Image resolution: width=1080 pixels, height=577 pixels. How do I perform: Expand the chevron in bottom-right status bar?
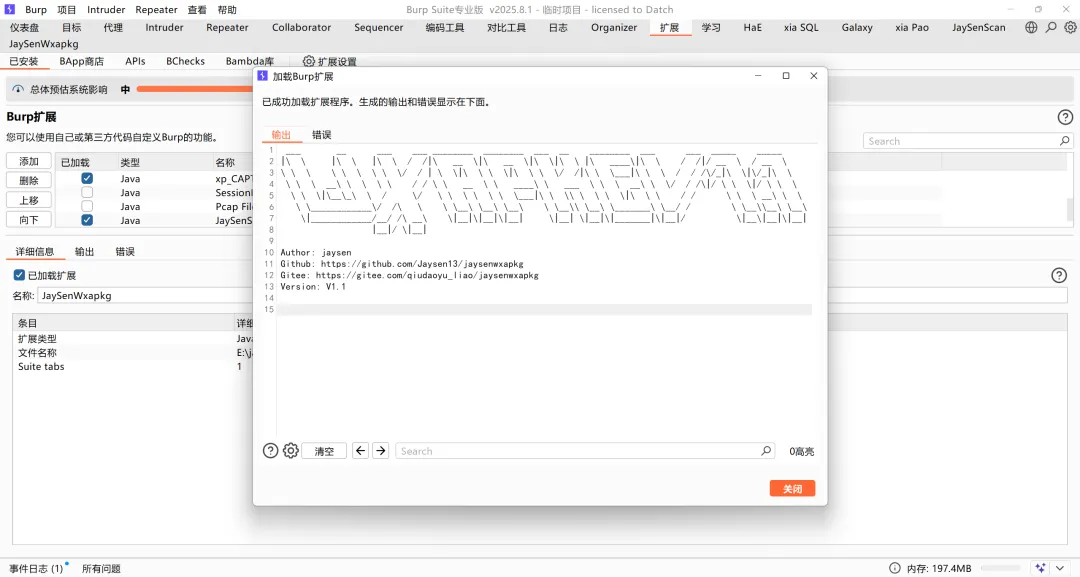(1060, 568)
